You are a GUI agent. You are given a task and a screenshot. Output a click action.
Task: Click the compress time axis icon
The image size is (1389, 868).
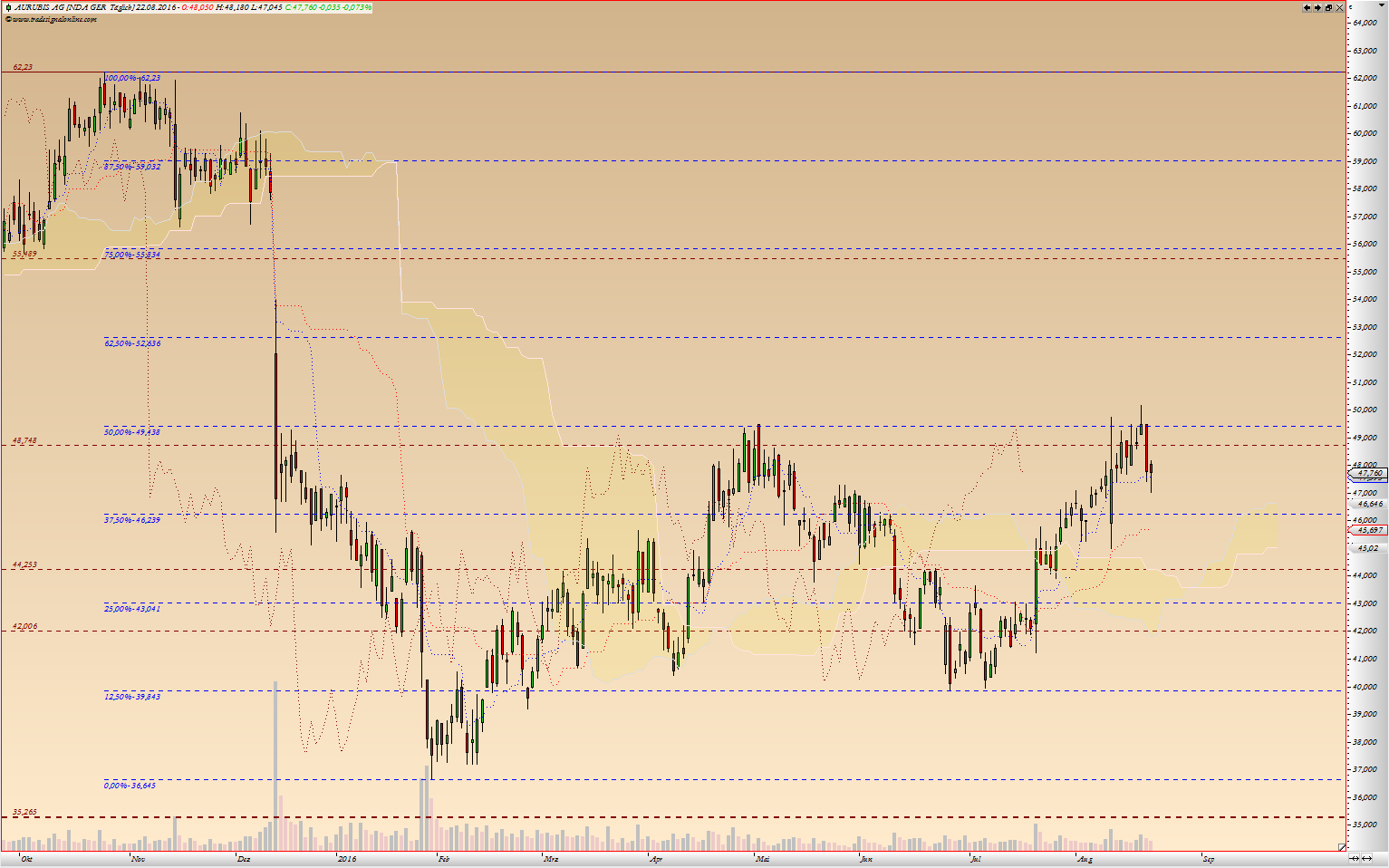(x=1355, y=858)
